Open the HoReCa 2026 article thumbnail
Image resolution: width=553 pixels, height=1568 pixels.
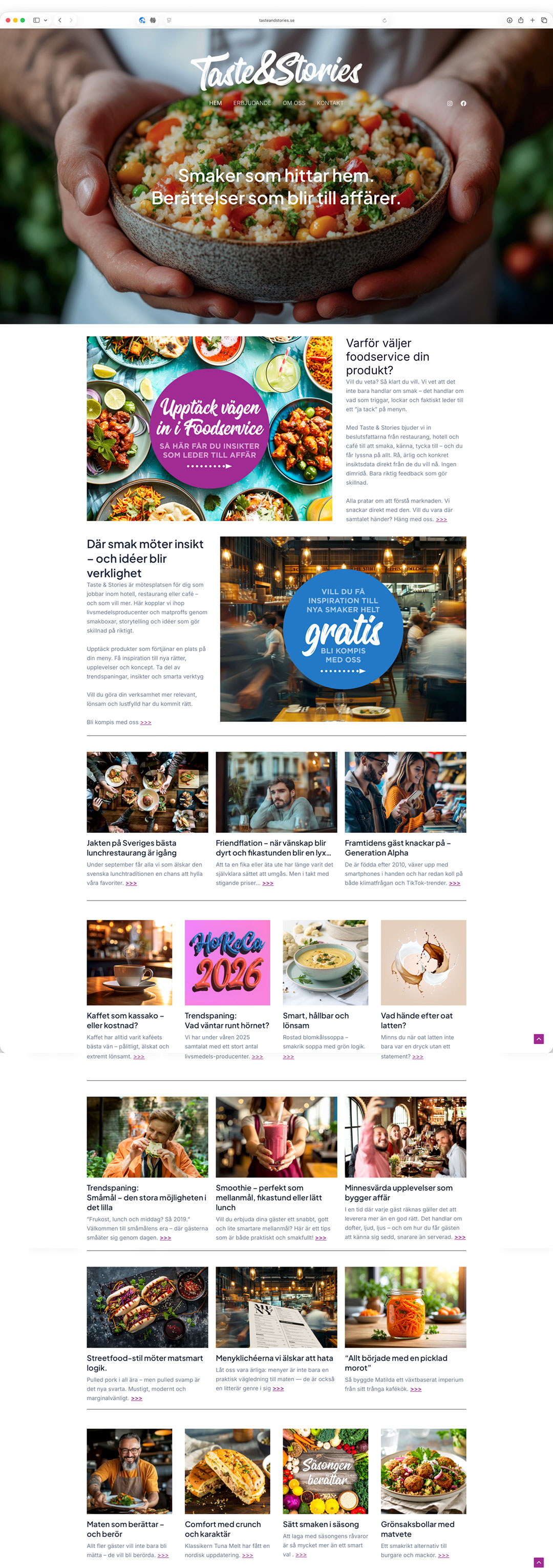pos(227,962)
